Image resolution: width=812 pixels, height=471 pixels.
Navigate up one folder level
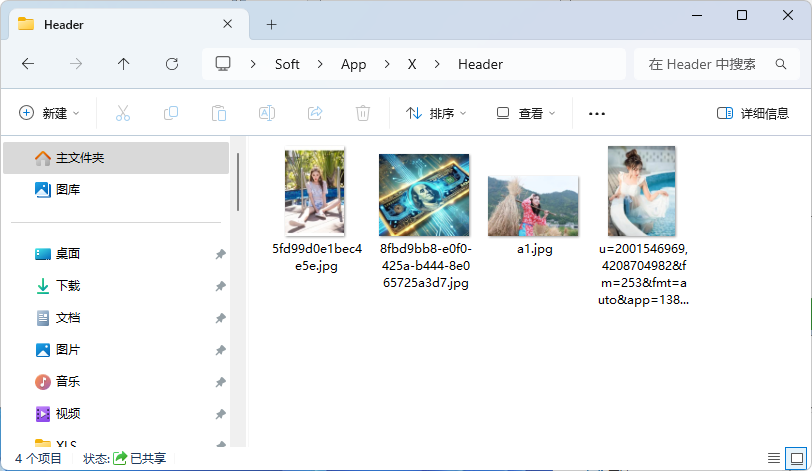123,64
